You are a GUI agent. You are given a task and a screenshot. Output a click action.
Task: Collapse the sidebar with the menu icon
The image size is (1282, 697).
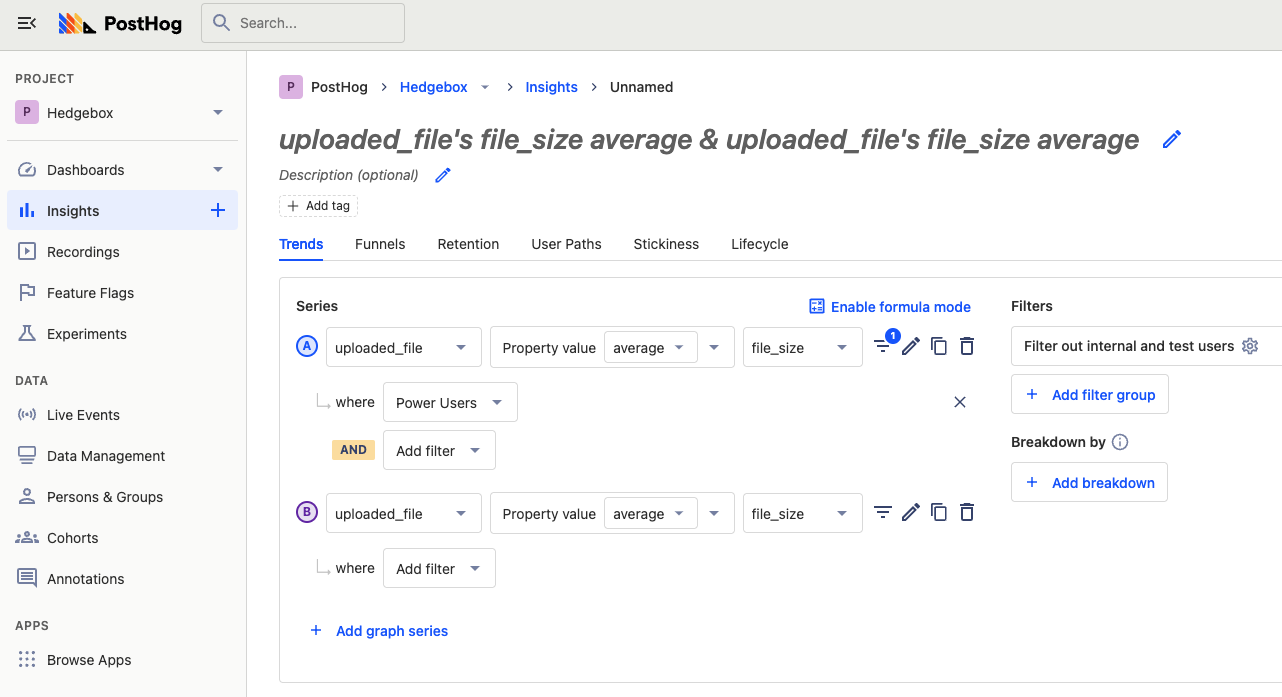(27, 23)
